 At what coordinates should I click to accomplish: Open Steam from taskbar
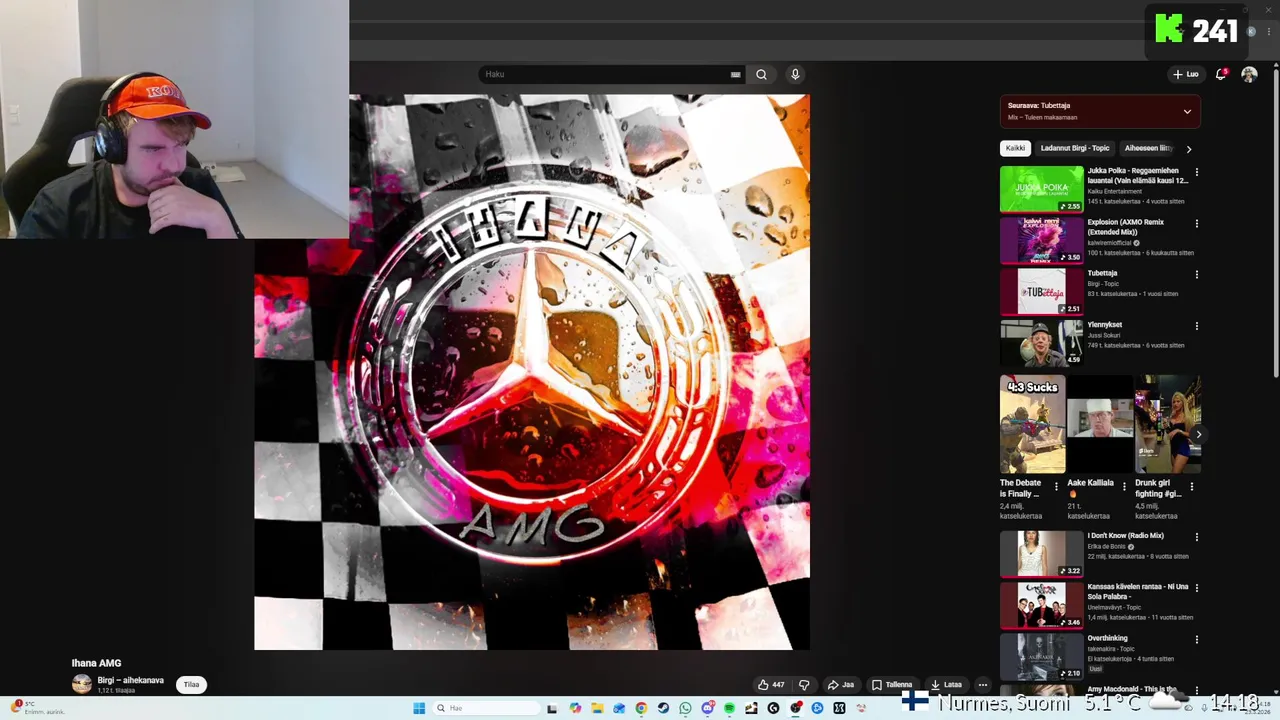[663, 708]
